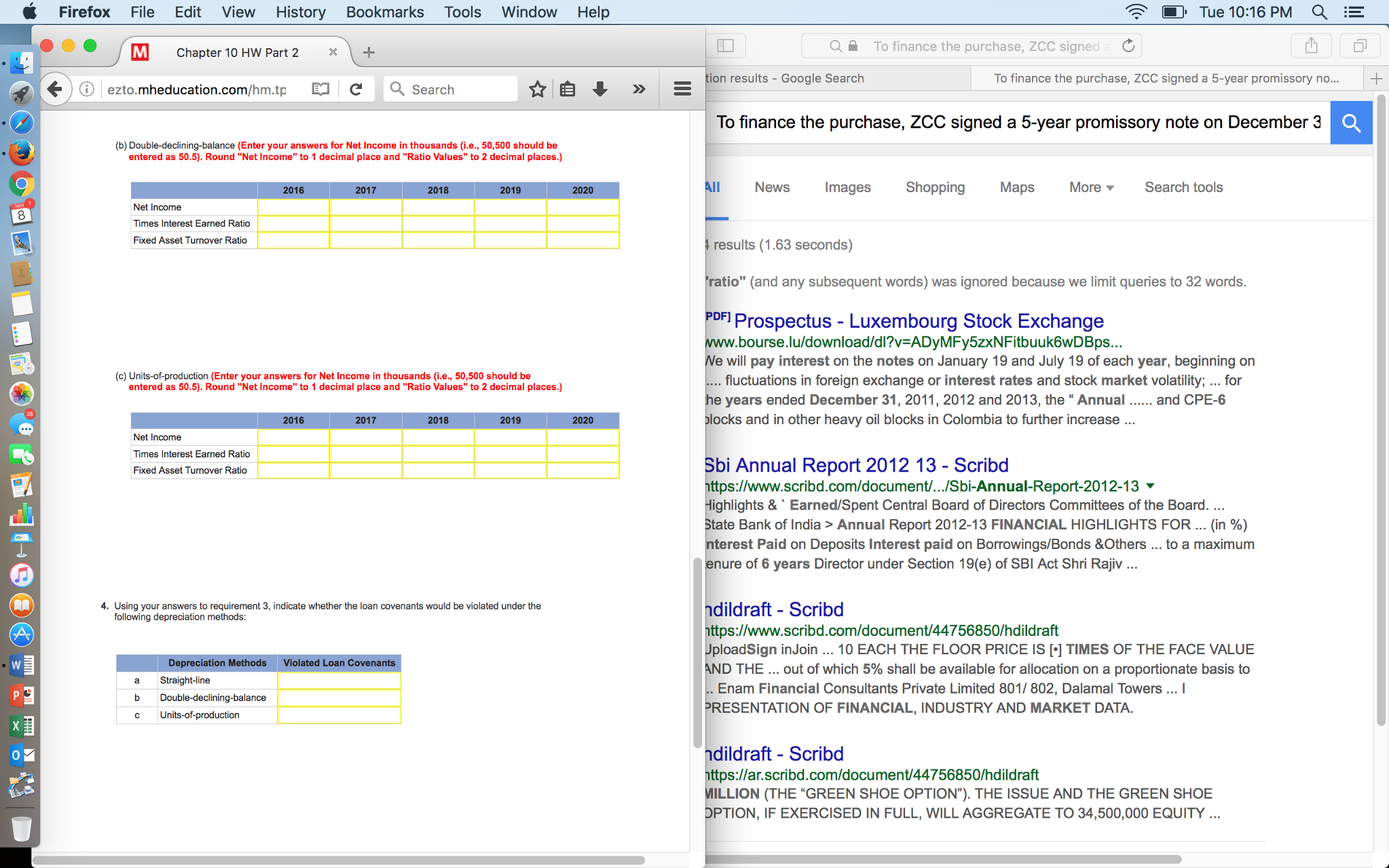1389x868 pixels.
Task: Open the Firefox hamburger menu
Action: pos(682,89)
